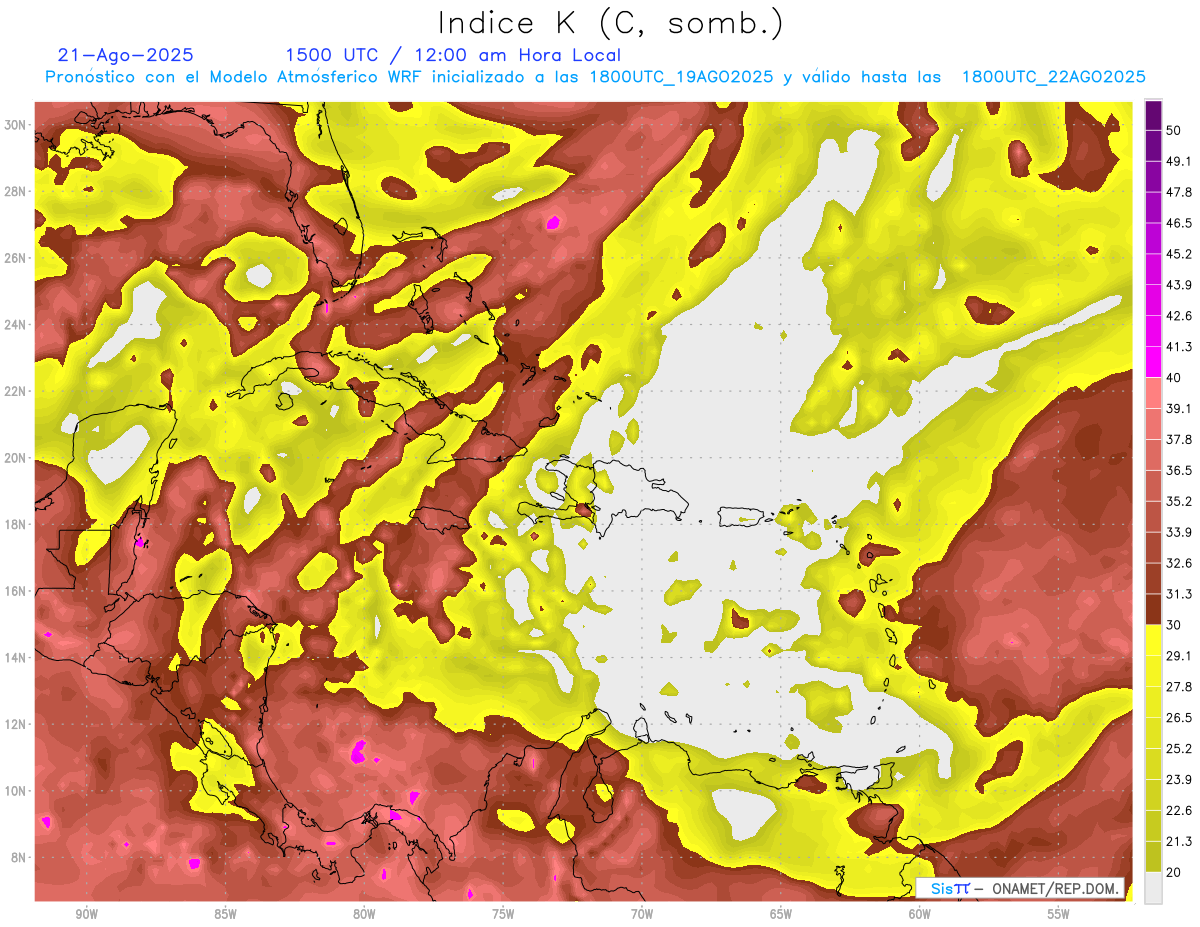Click the "46.5" colorbar label
1200x927 pixels.
pyautogui.click(x=1179, y=224)
